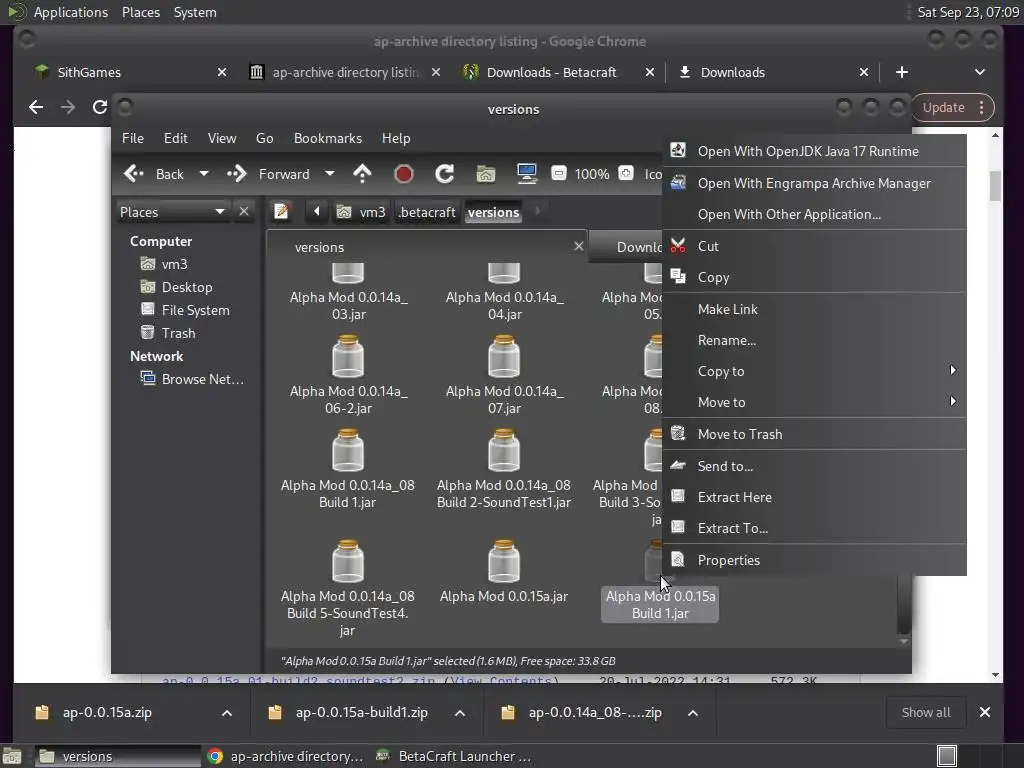Open the Go menu

264,138
